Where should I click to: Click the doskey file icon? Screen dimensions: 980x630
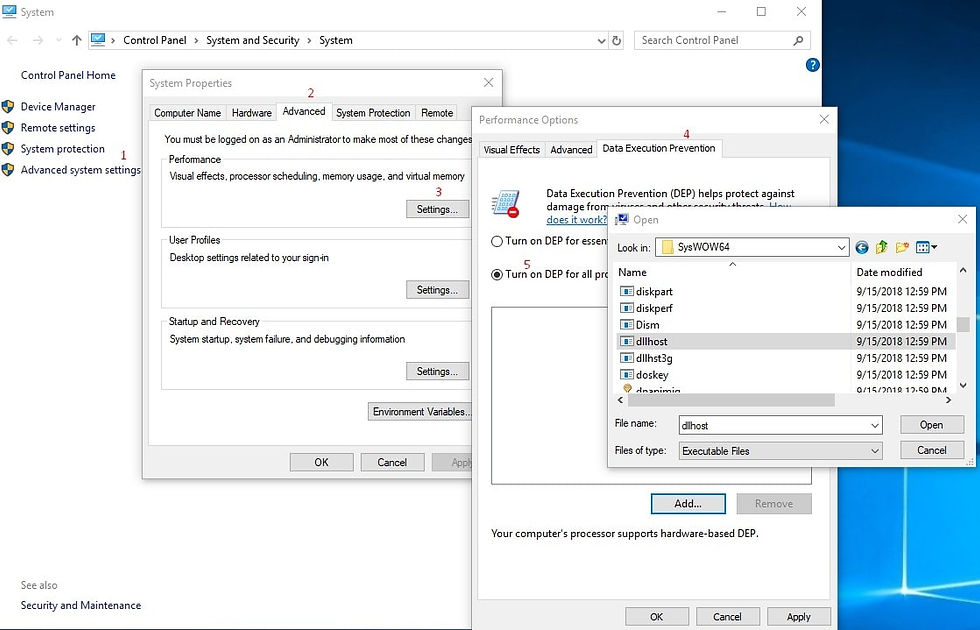(626, 375)
